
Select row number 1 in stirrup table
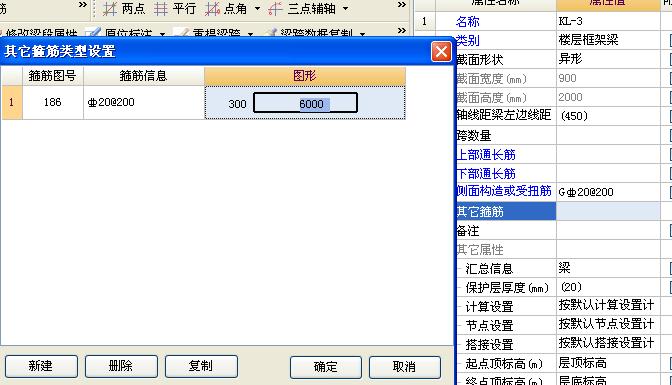coord(12,102)
